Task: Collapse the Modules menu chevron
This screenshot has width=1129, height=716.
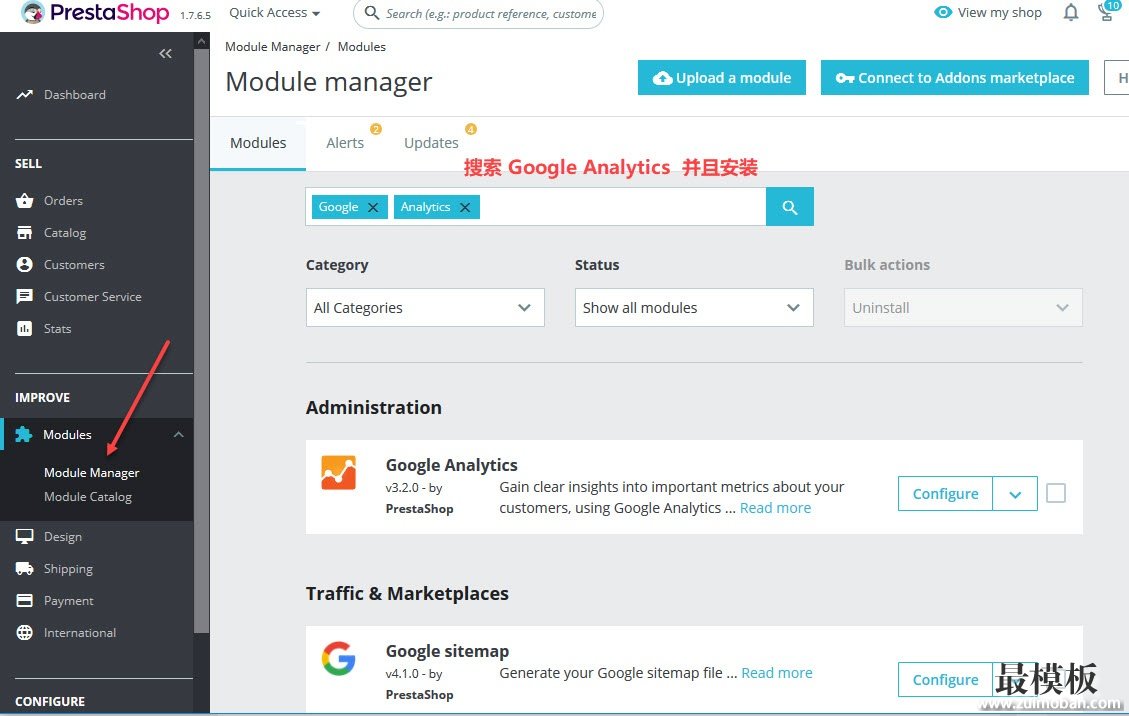Action: pos(179,434)
